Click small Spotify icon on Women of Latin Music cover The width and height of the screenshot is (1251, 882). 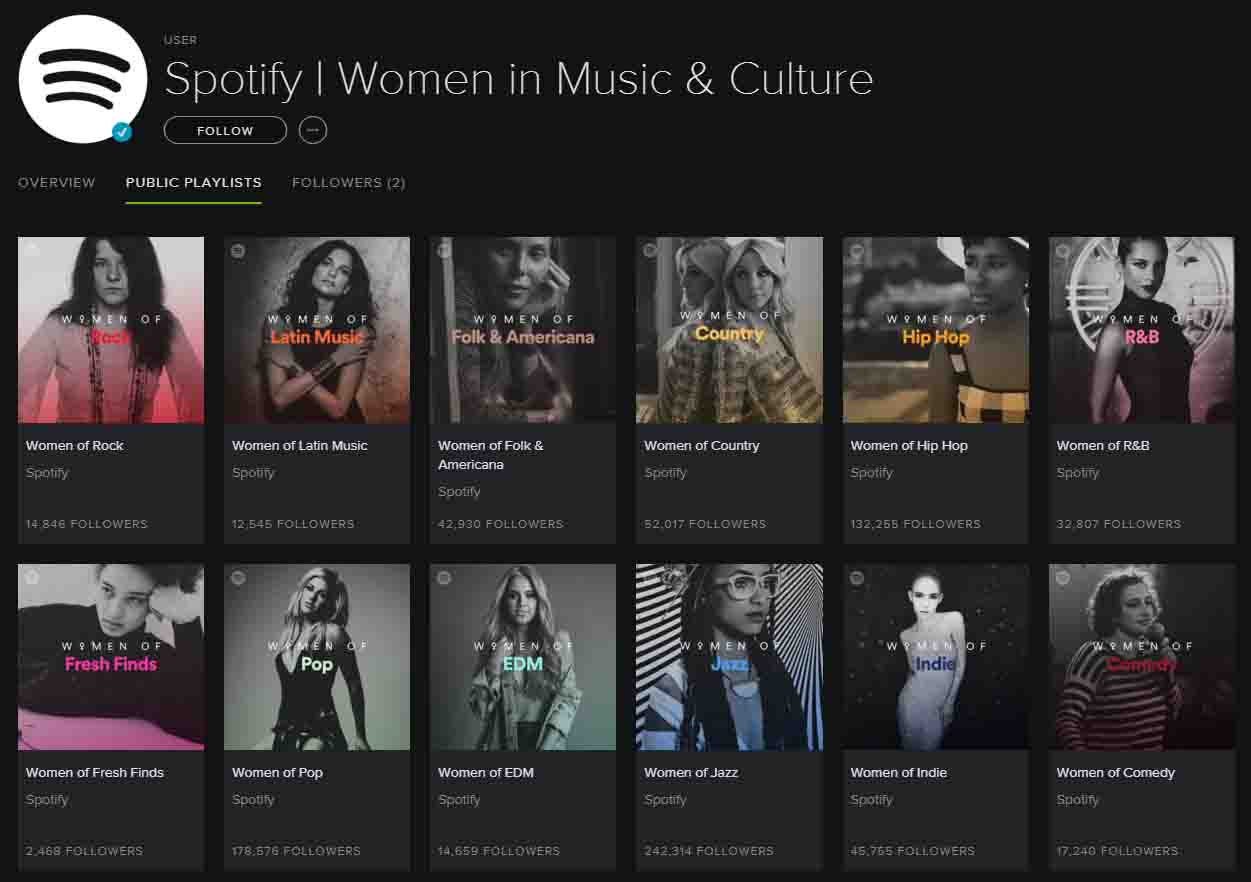pyautogui.click(x=238, y=250)
